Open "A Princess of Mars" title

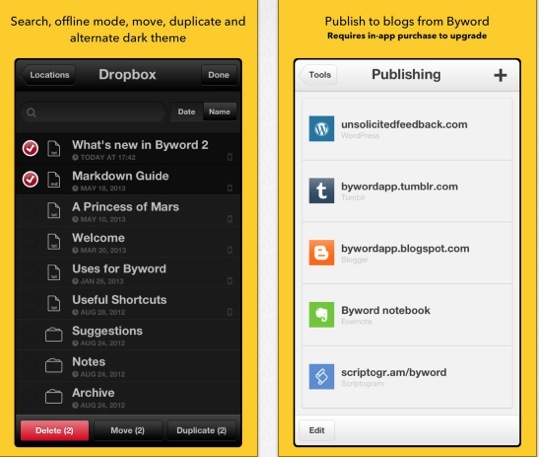(x=125, y=207)
